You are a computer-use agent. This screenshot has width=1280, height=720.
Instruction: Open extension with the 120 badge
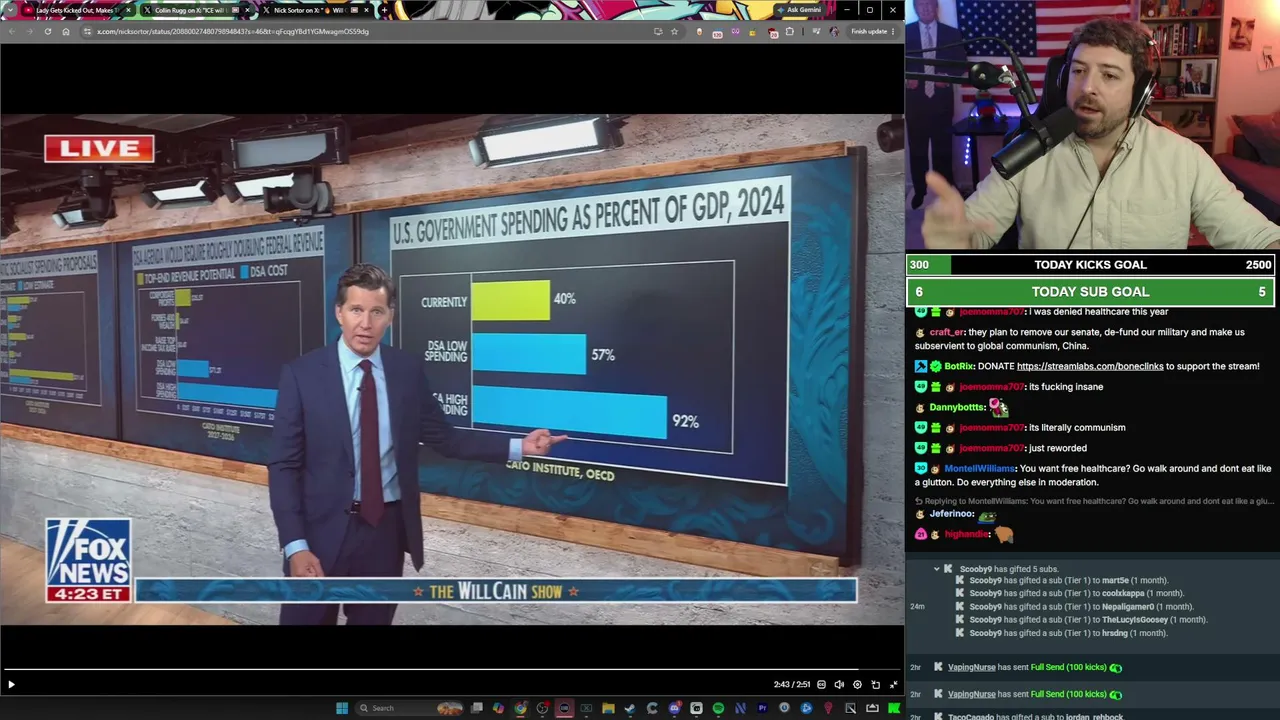click(717, 32)
